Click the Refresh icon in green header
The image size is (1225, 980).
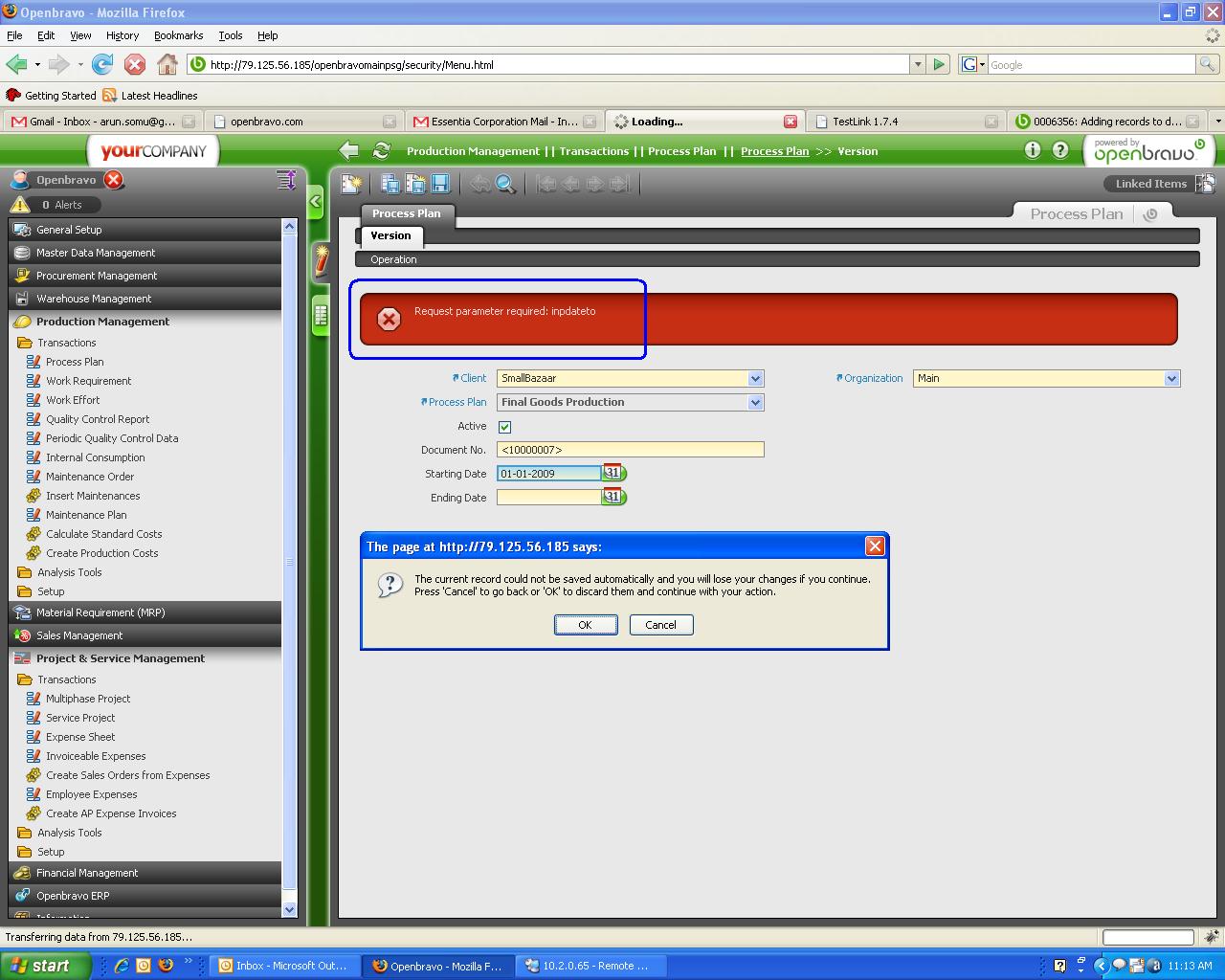tap(381, 150)
